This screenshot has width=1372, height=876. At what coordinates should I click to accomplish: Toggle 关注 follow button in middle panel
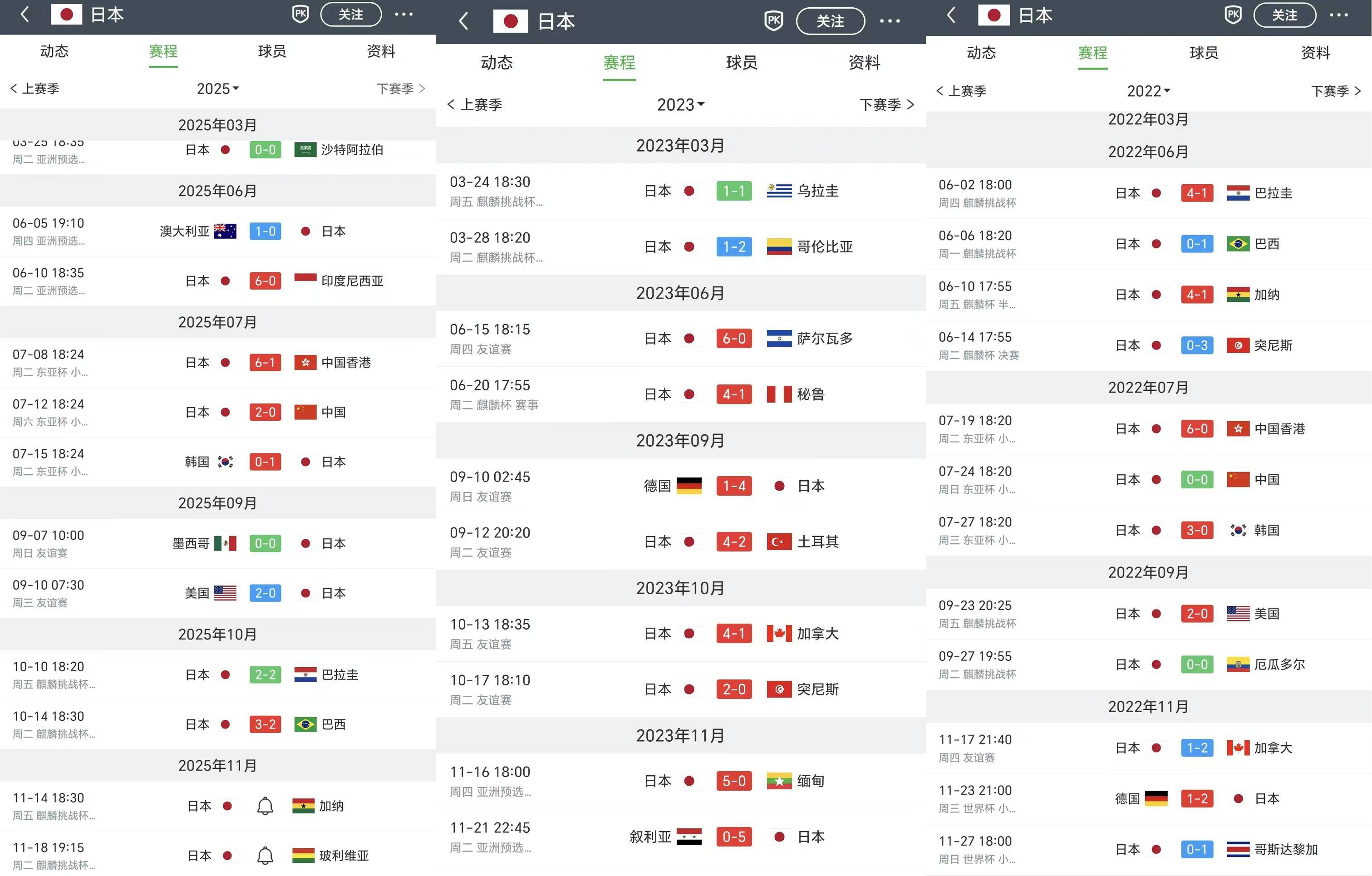pos(830,22)
